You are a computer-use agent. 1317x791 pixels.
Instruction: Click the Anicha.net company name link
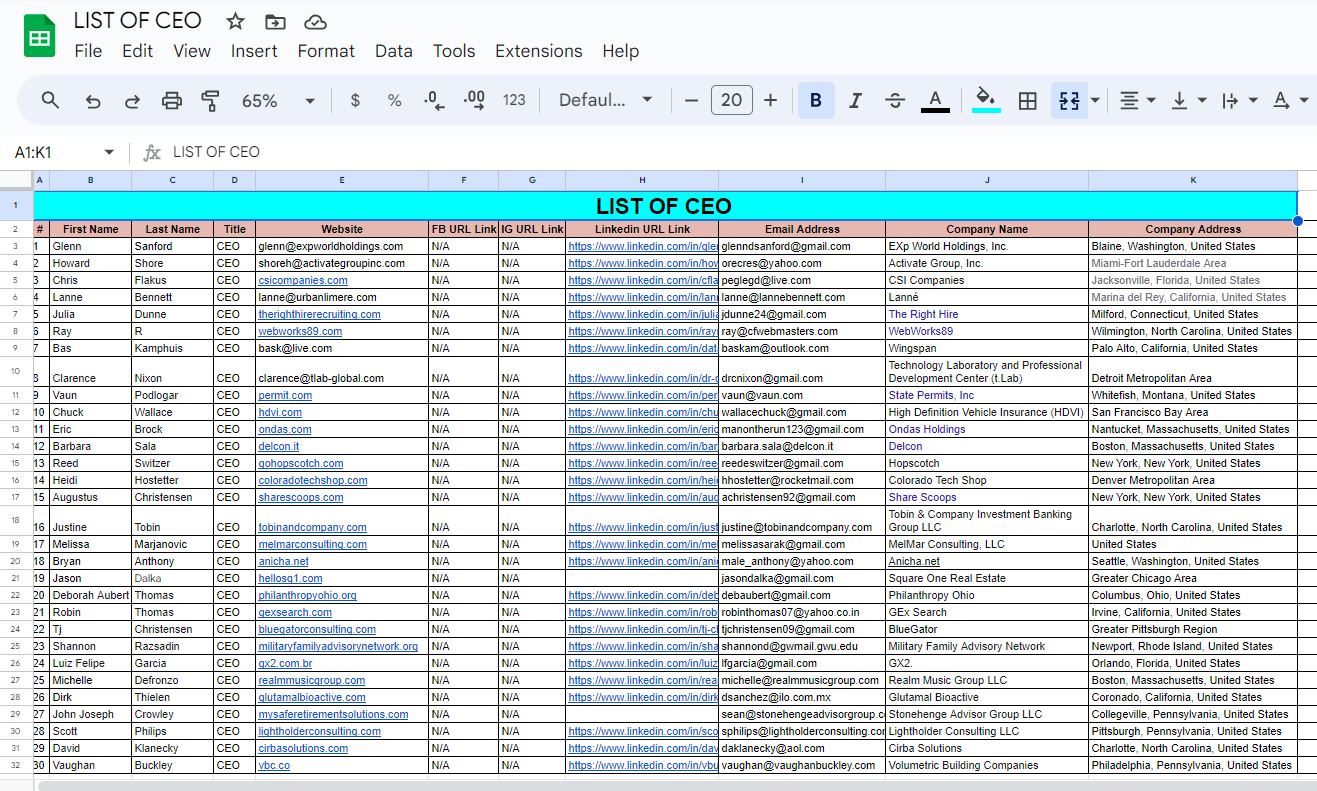(914, 561)
